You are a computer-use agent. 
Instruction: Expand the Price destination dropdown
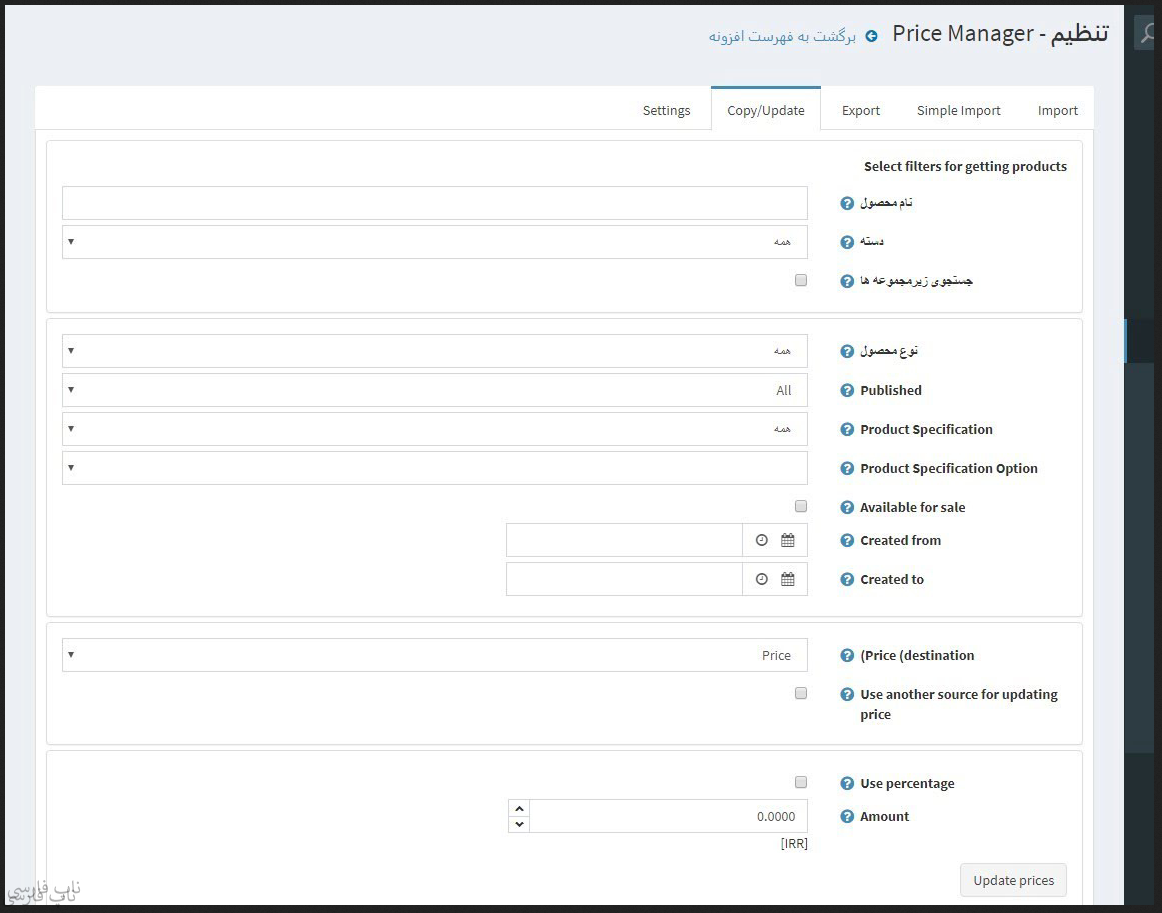tap(434, 655)
